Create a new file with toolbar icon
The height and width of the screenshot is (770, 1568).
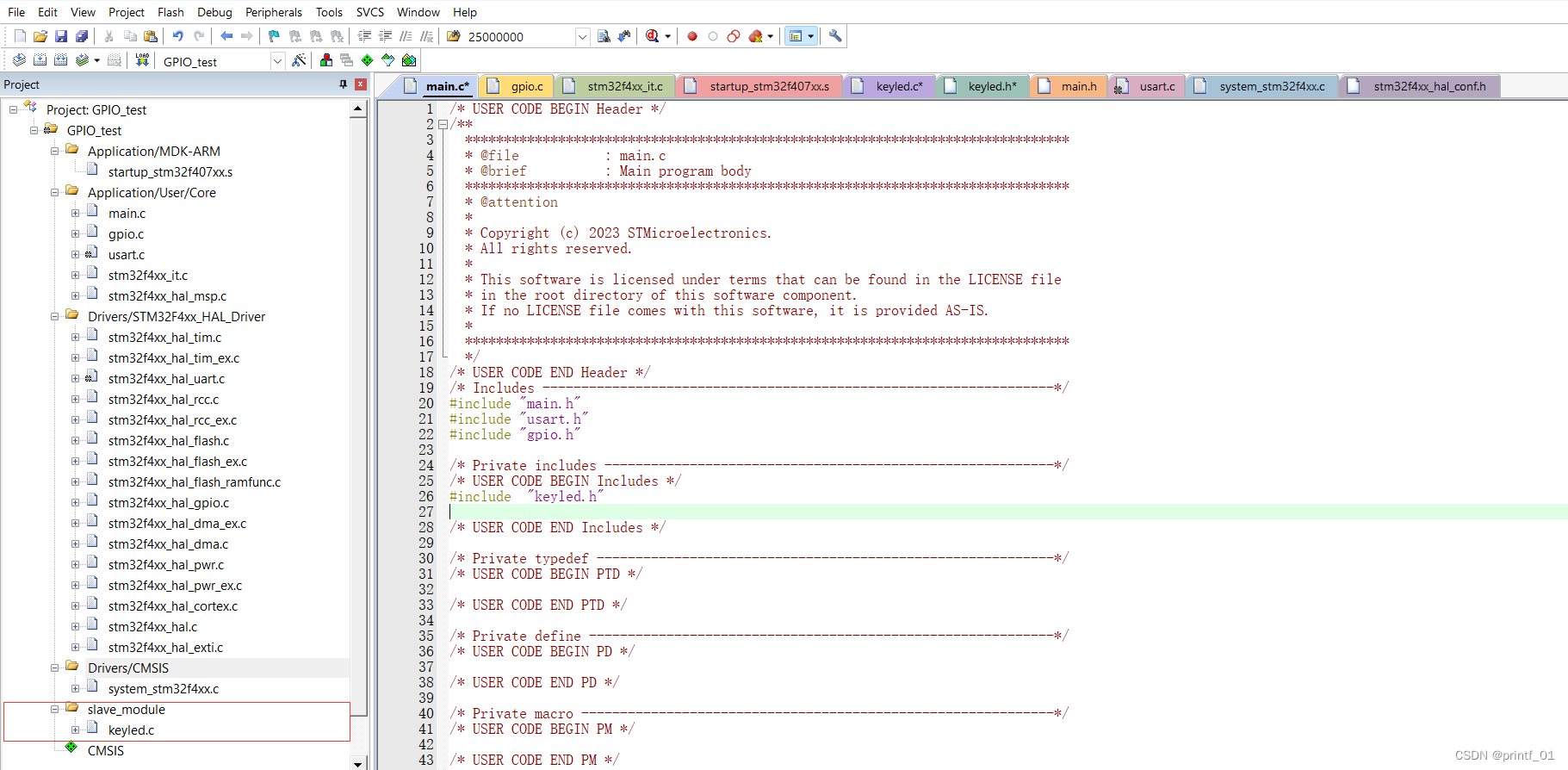pos(20,36)
